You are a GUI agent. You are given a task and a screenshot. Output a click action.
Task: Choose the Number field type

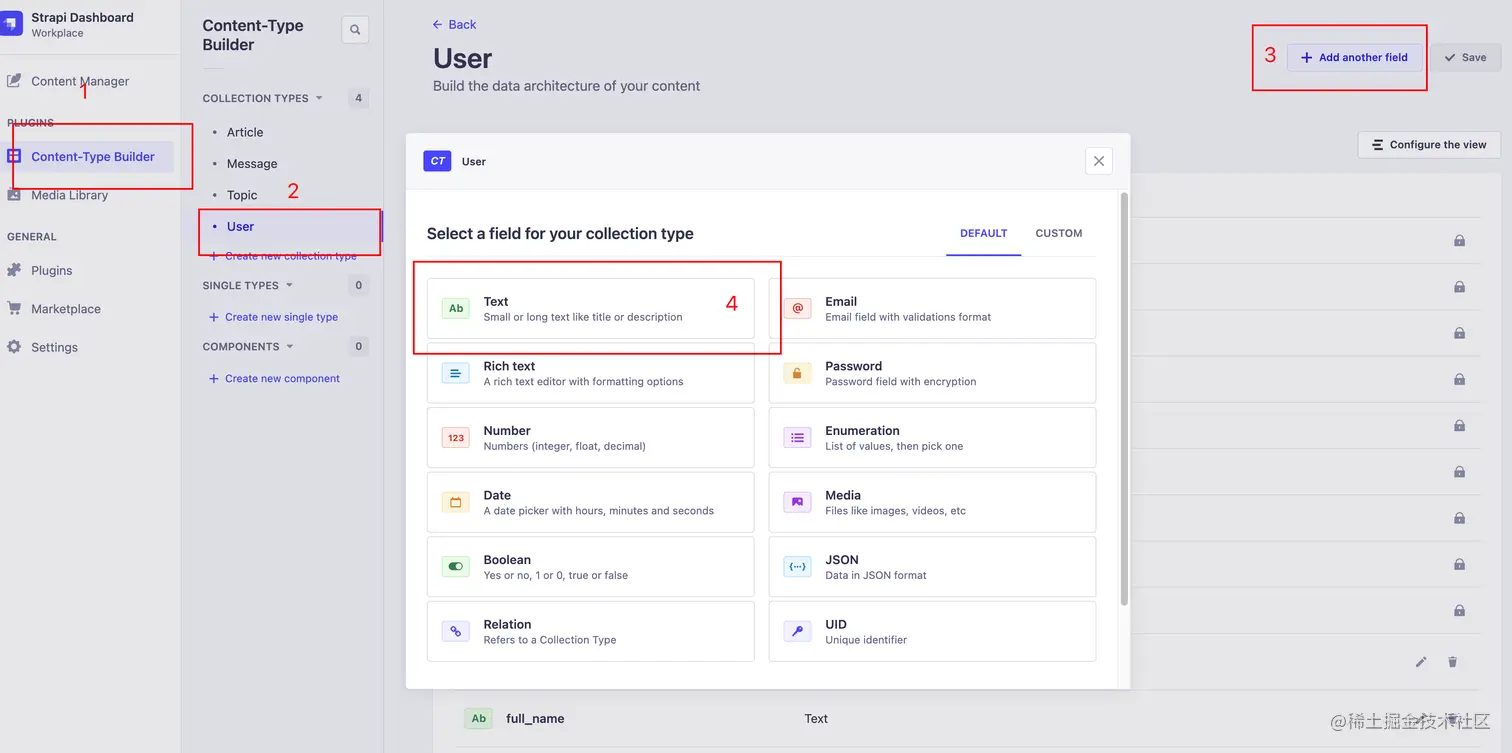[590, 437]
